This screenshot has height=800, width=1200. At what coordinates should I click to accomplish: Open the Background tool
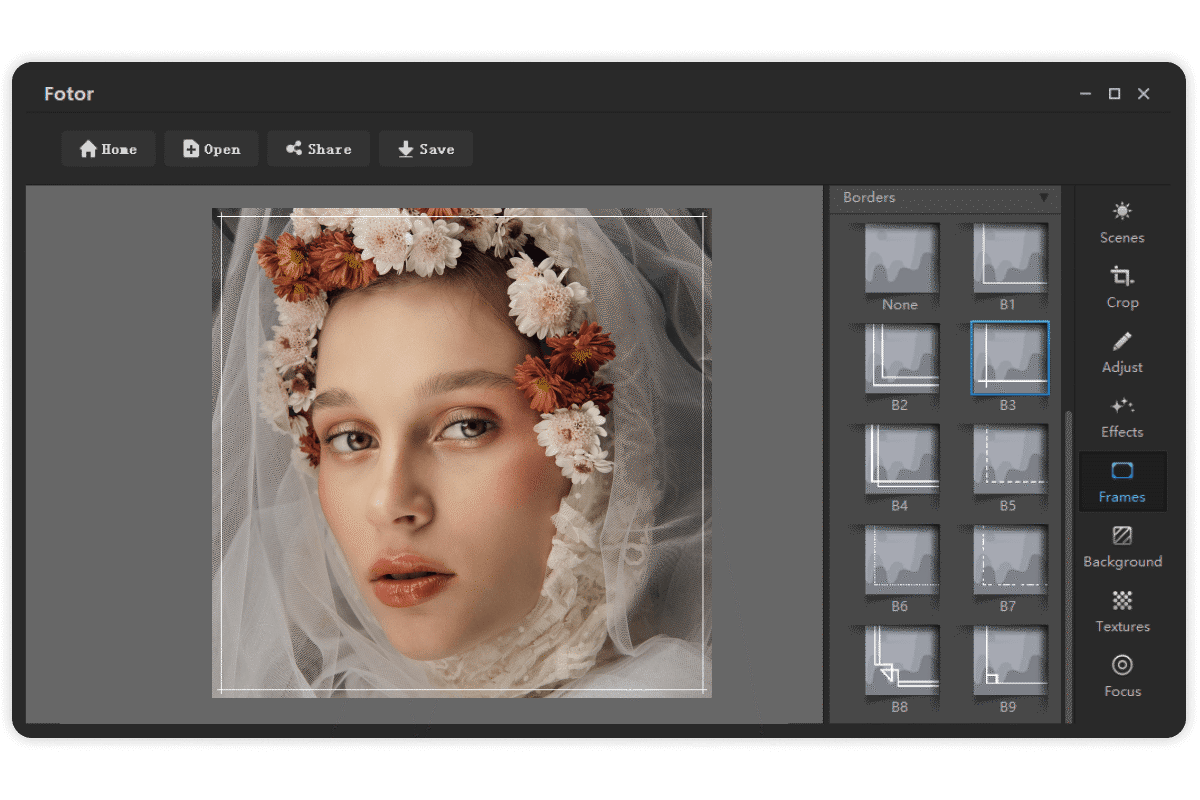1123,546
